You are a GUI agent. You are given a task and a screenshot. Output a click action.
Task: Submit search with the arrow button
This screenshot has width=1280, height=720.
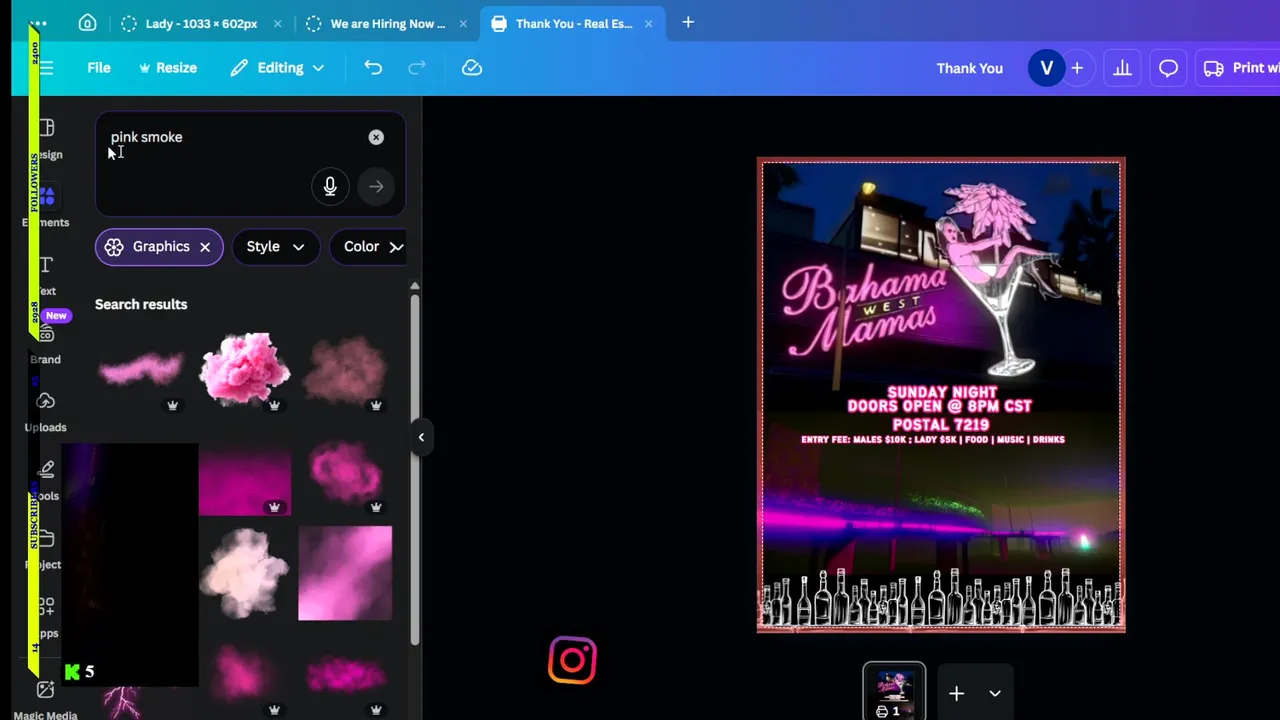coord(376,186)
